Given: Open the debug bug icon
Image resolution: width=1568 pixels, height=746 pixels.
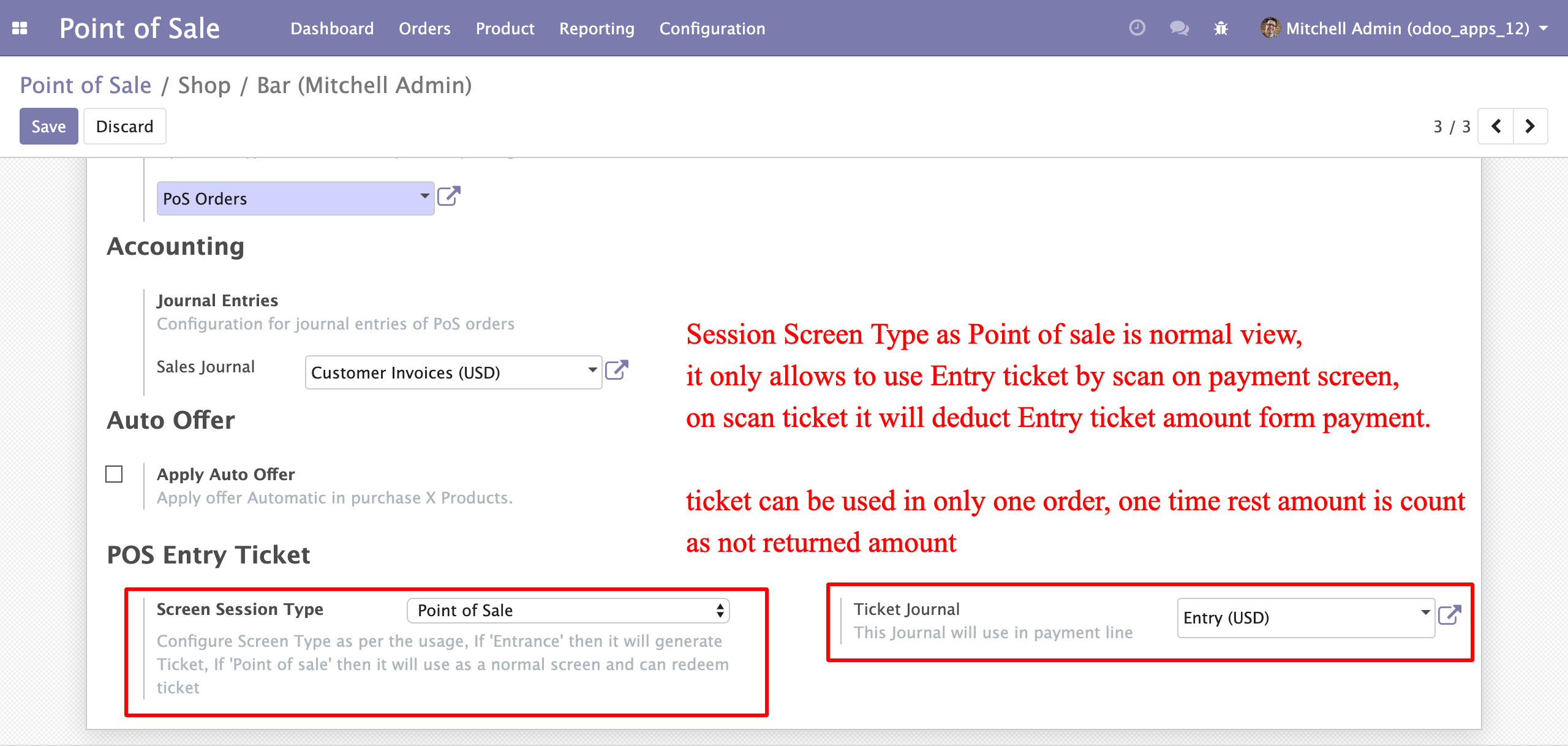Looking at the screenshot, I should tap(1221, 28).
